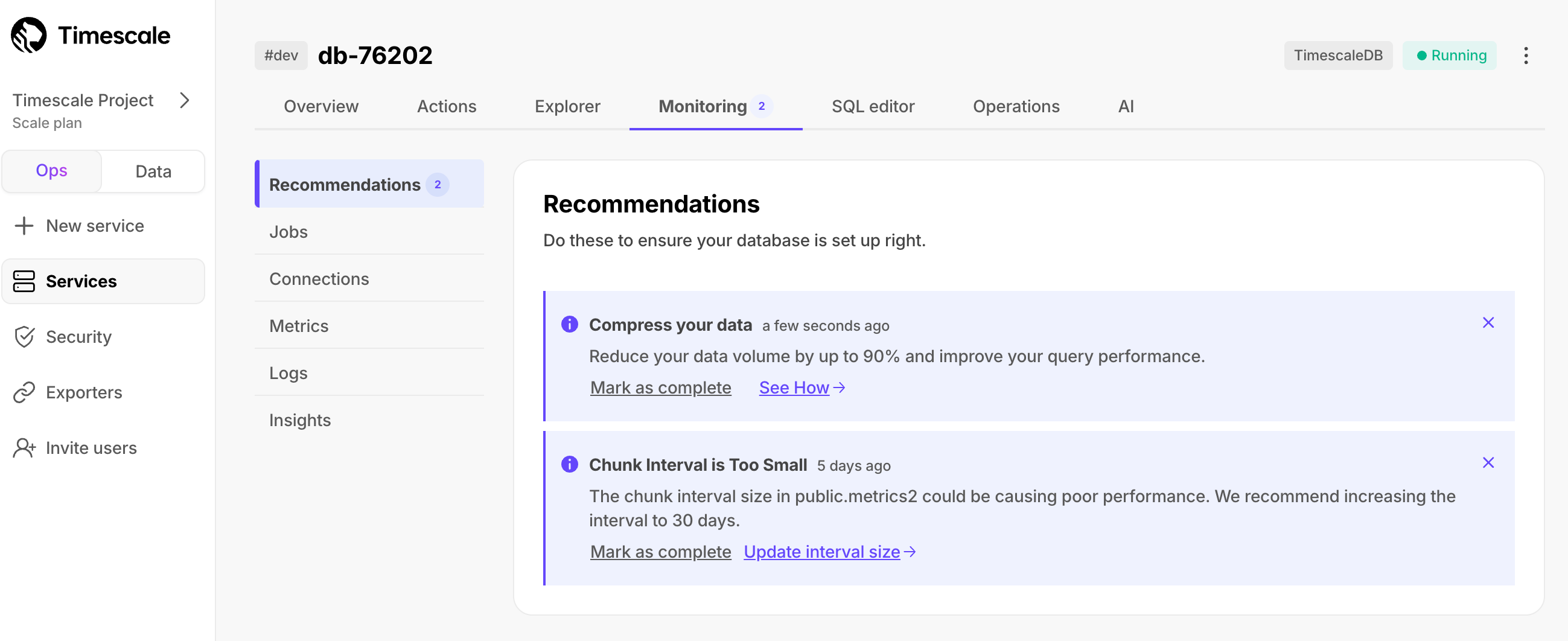Switch to the Data toggle
This screenshot has height=641, width=1568.
tap(153, 171)
